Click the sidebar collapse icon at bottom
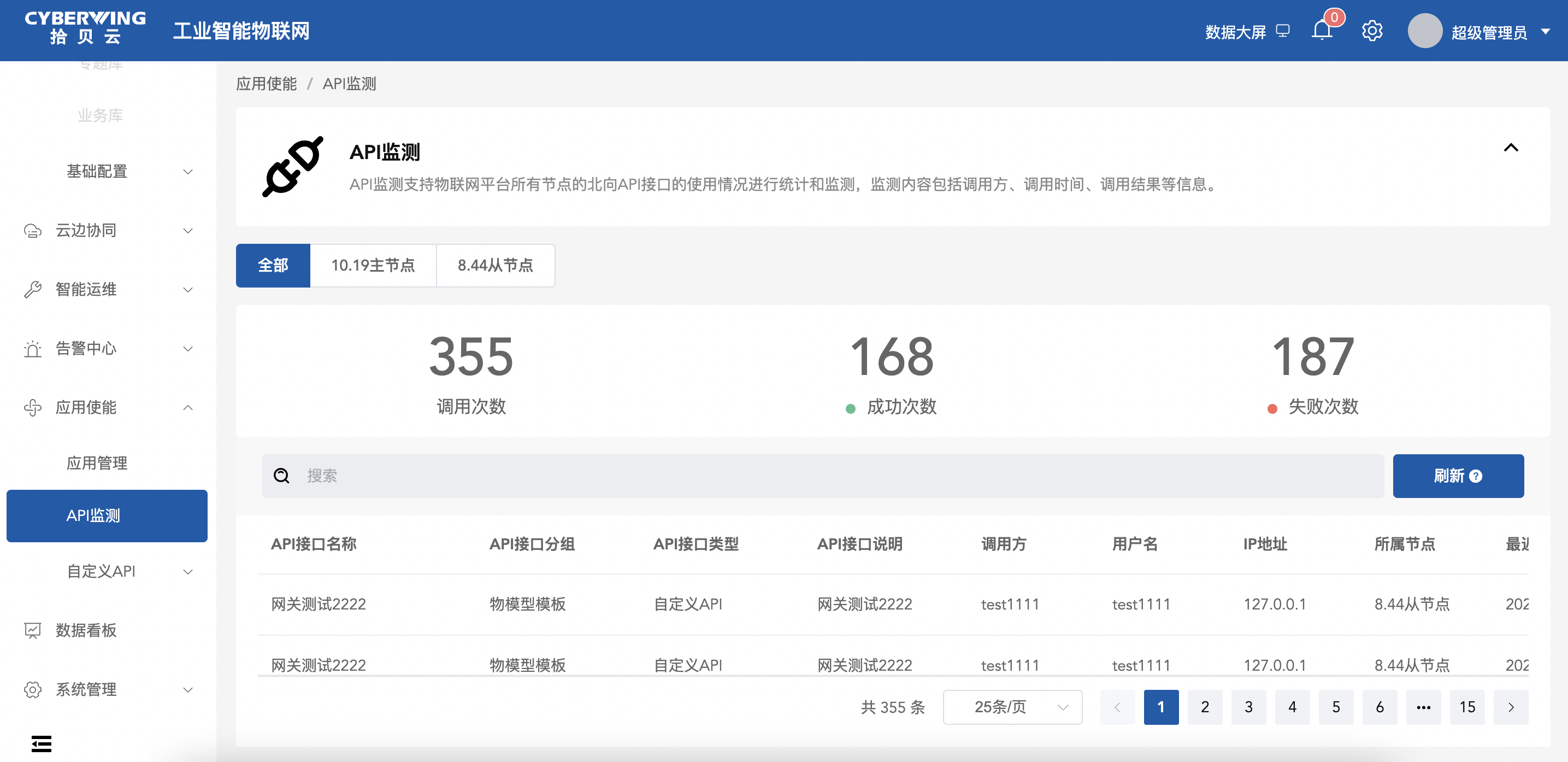 pyautogui.click(x=42, y=743)
